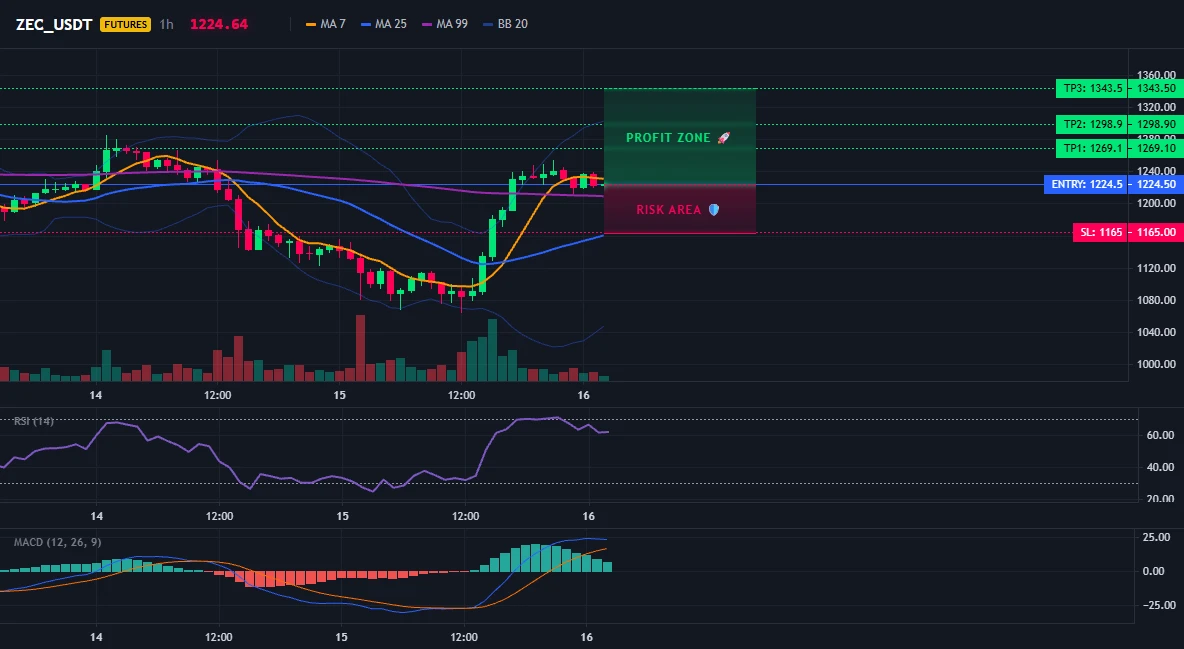
Task: Click the RSI (14) indicator label
Action: coord(33,421)
